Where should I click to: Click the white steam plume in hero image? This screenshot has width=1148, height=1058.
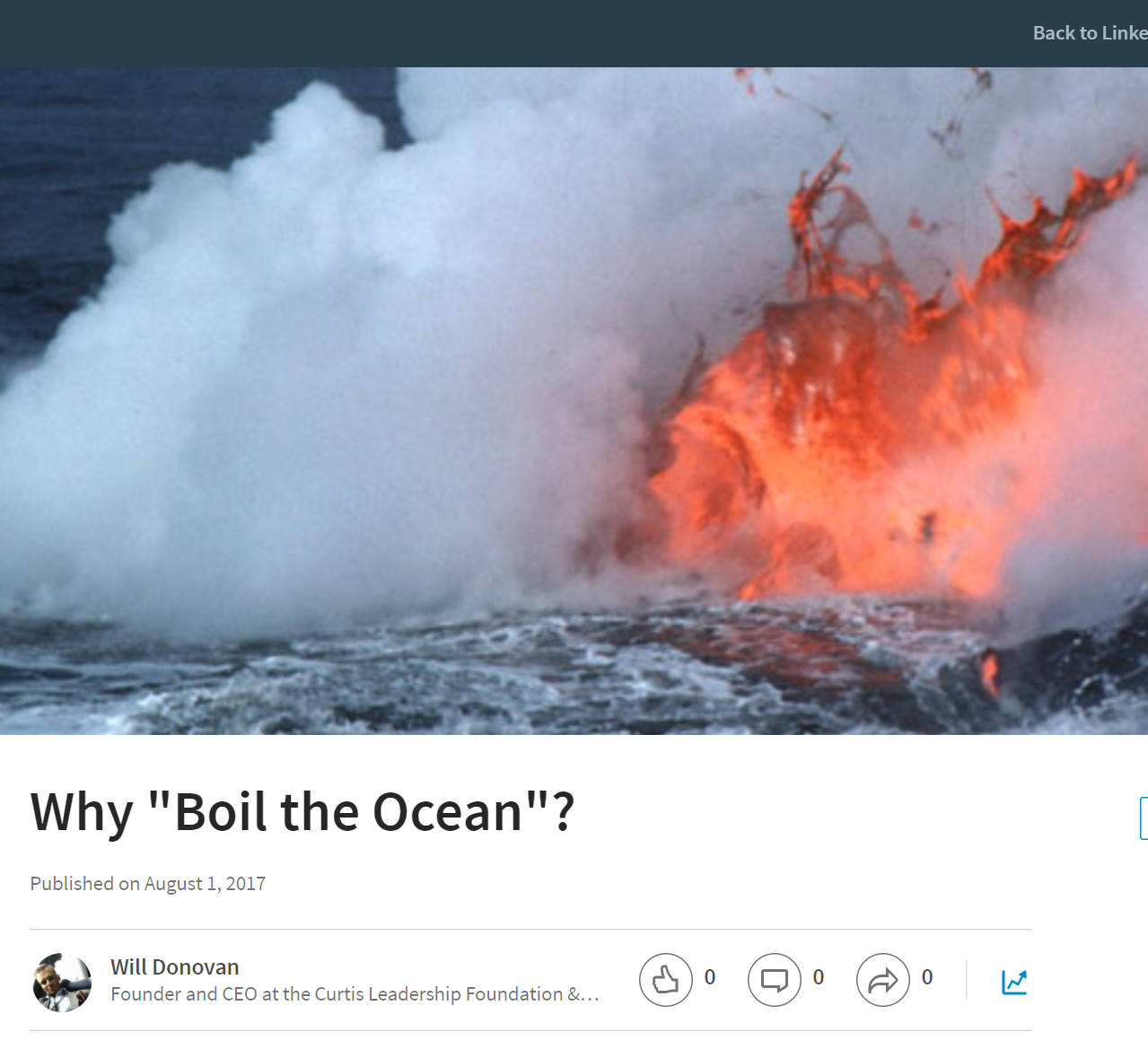314,359
